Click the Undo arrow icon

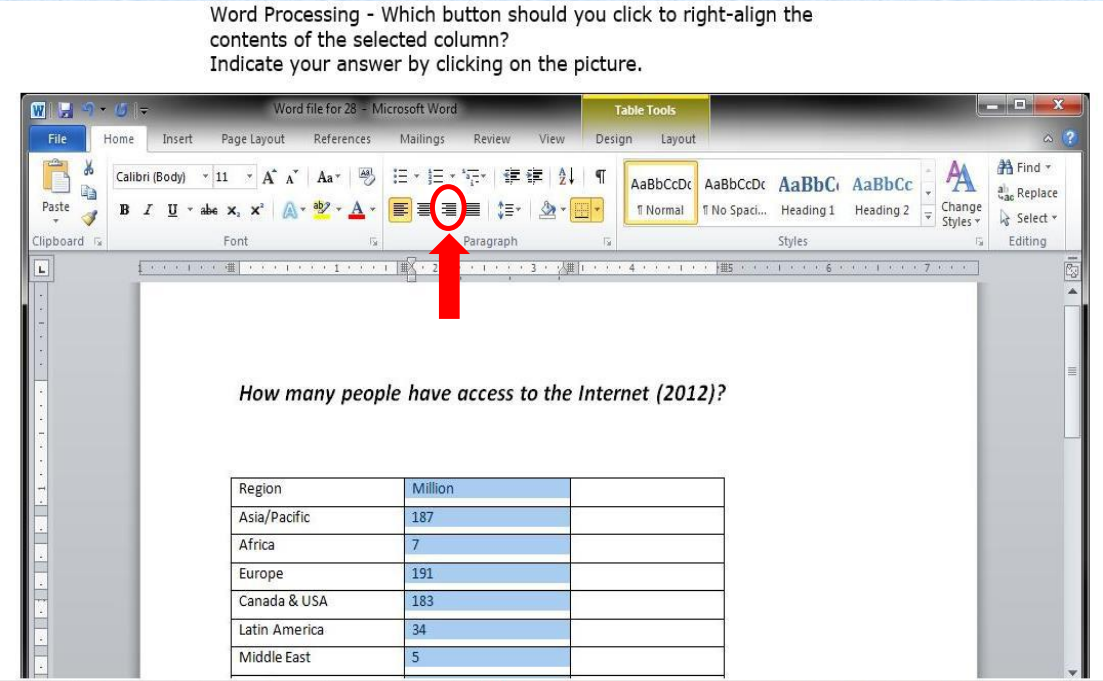pyautogui.click(x=88, y=110)
